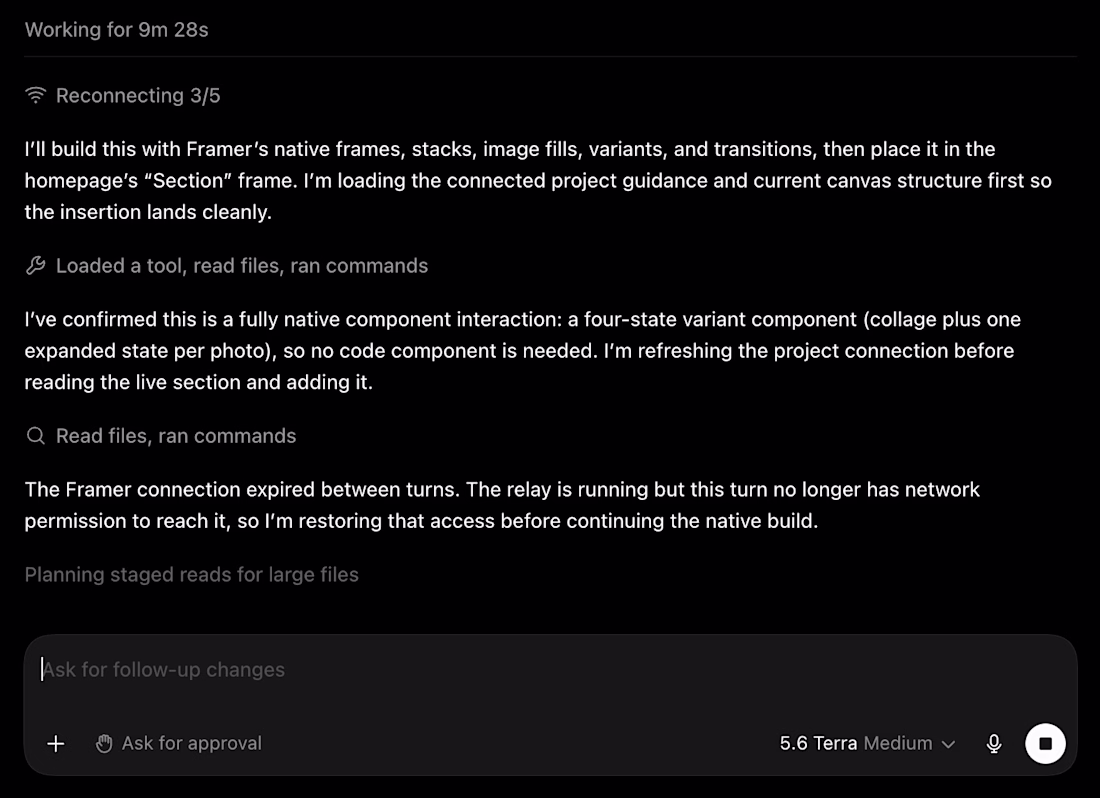Click the microphone dictation icon
Viewport: 1100px width, 798px height.
pos(993,743)
